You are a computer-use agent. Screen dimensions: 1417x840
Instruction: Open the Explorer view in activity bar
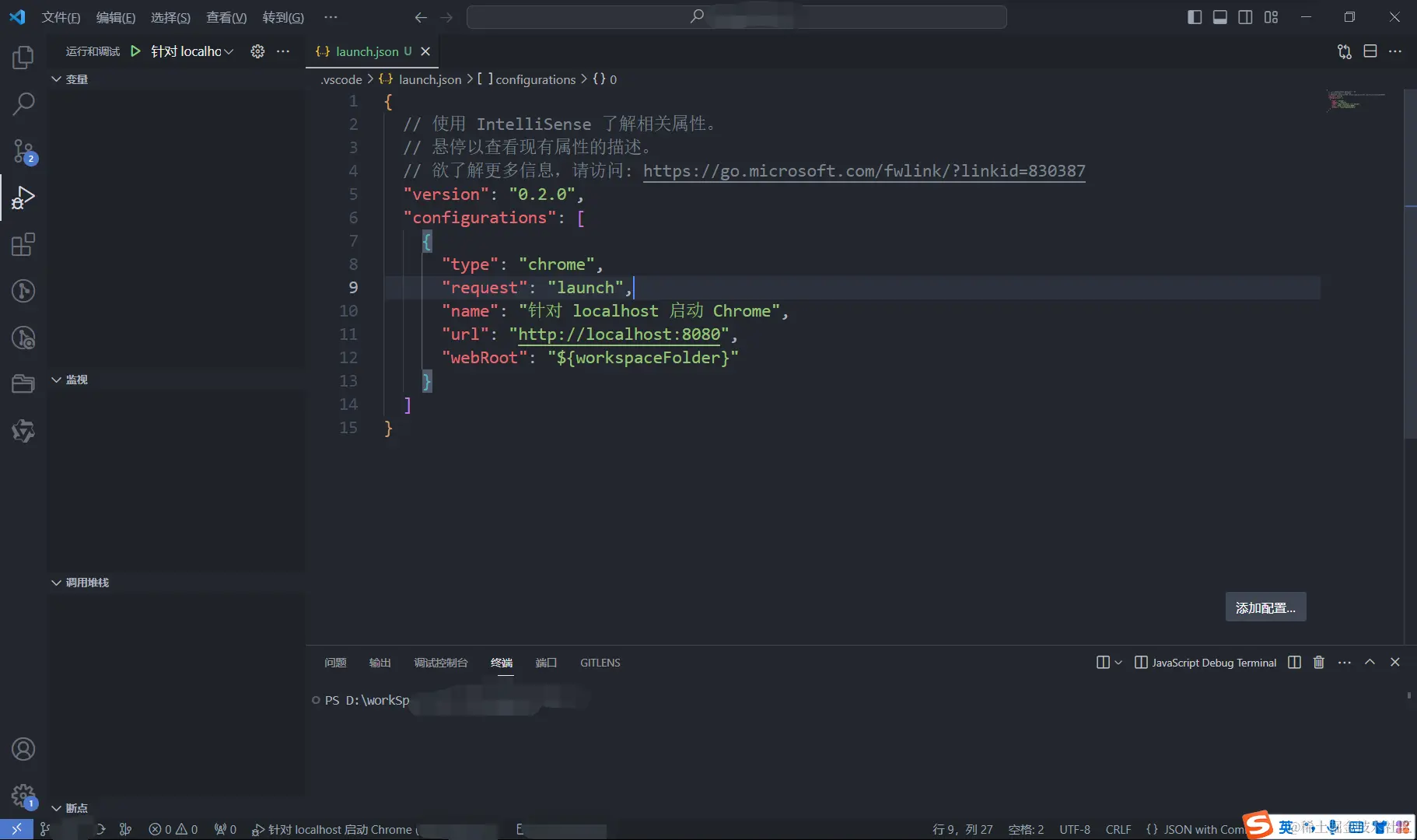coord(23,57)
